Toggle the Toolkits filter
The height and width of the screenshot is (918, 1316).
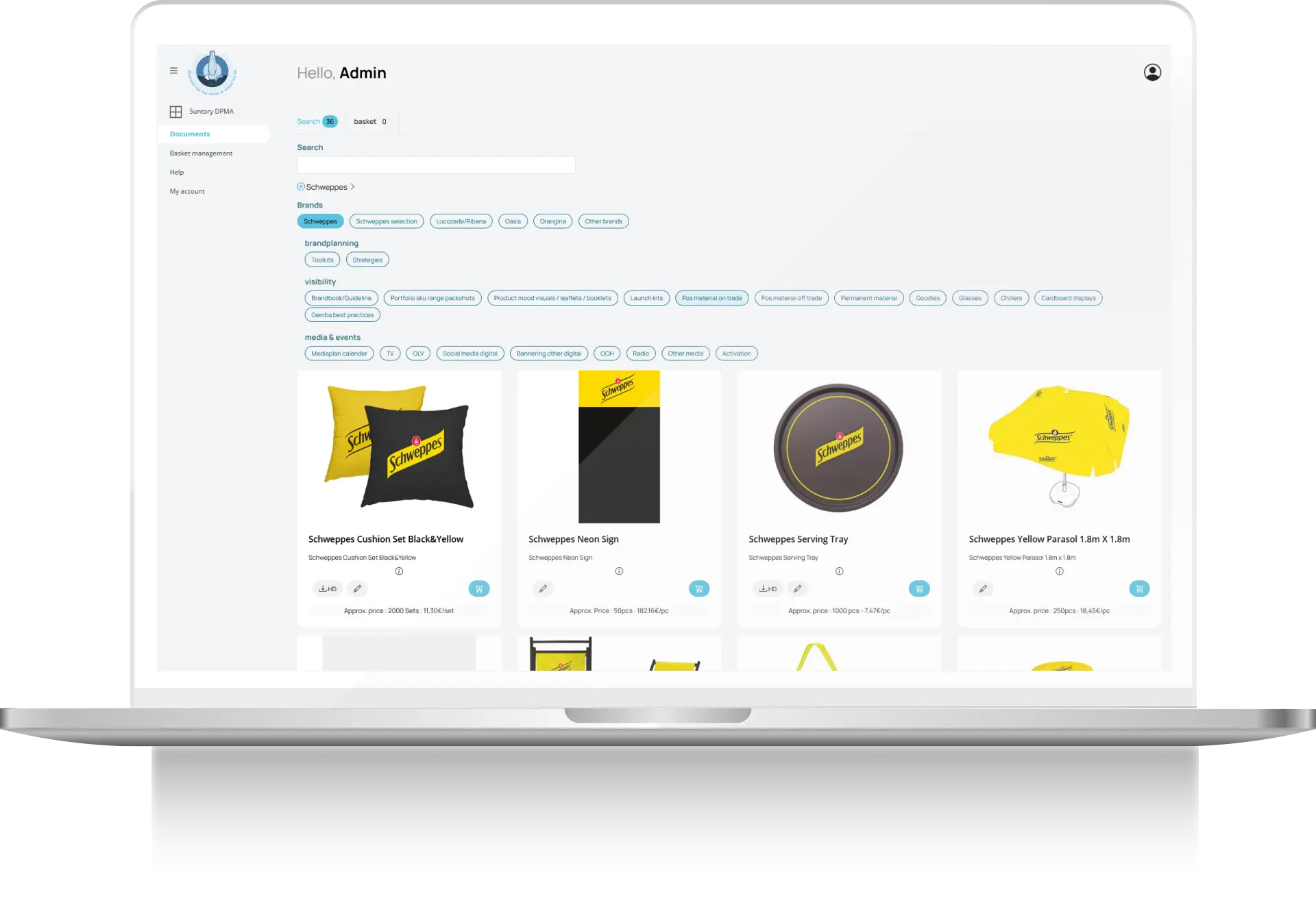pyautogui.click(x=322, y=260)
